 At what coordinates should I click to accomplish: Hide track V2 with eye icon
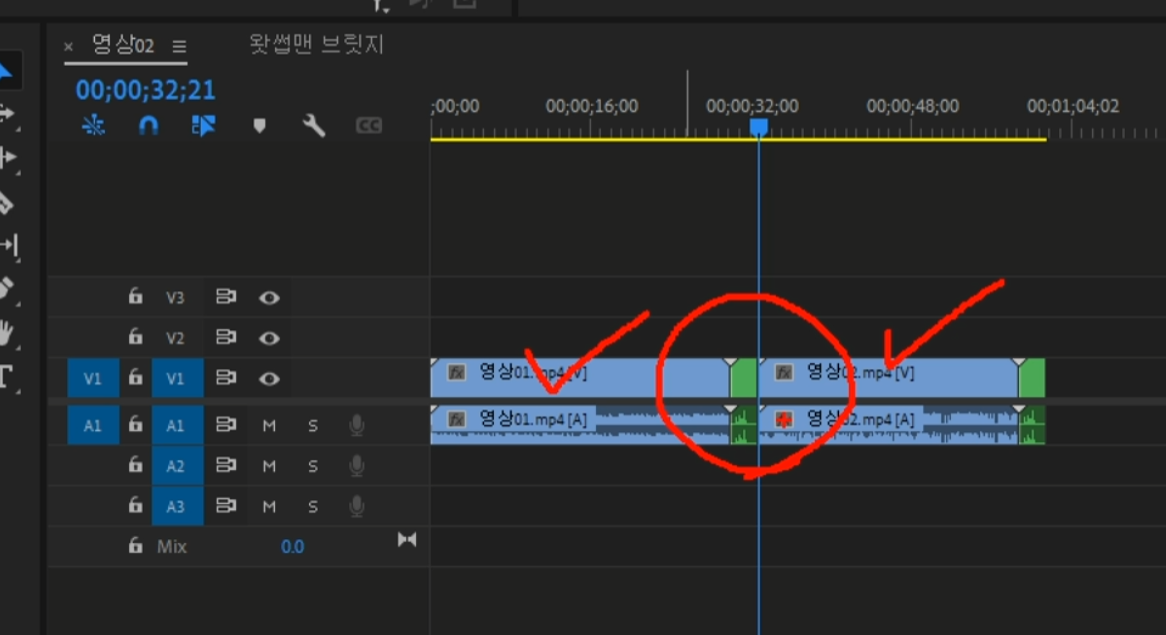(x=269, y=338)
